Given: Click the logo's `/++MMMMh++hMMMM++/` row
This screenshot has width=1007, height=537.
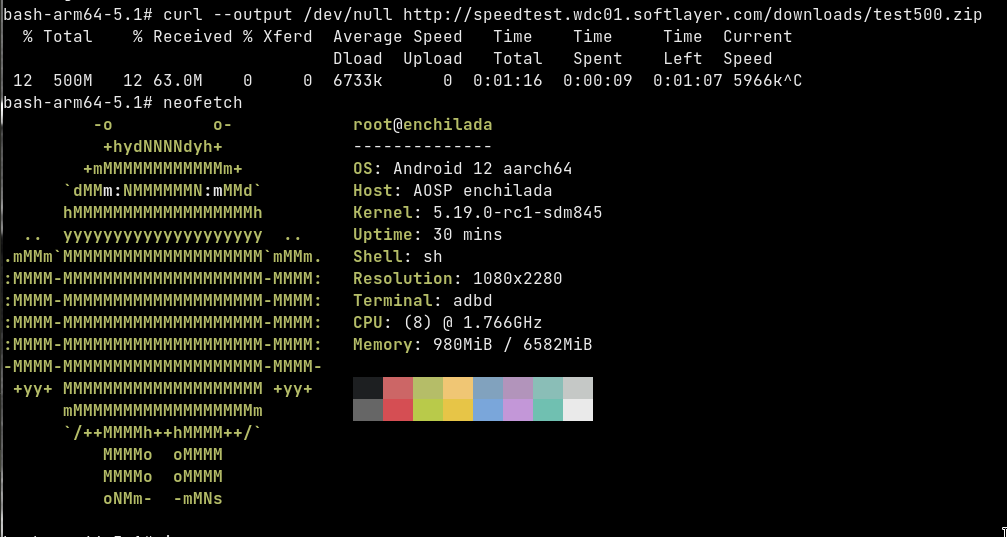Looking at the screenshot, I should pos(163,432).
